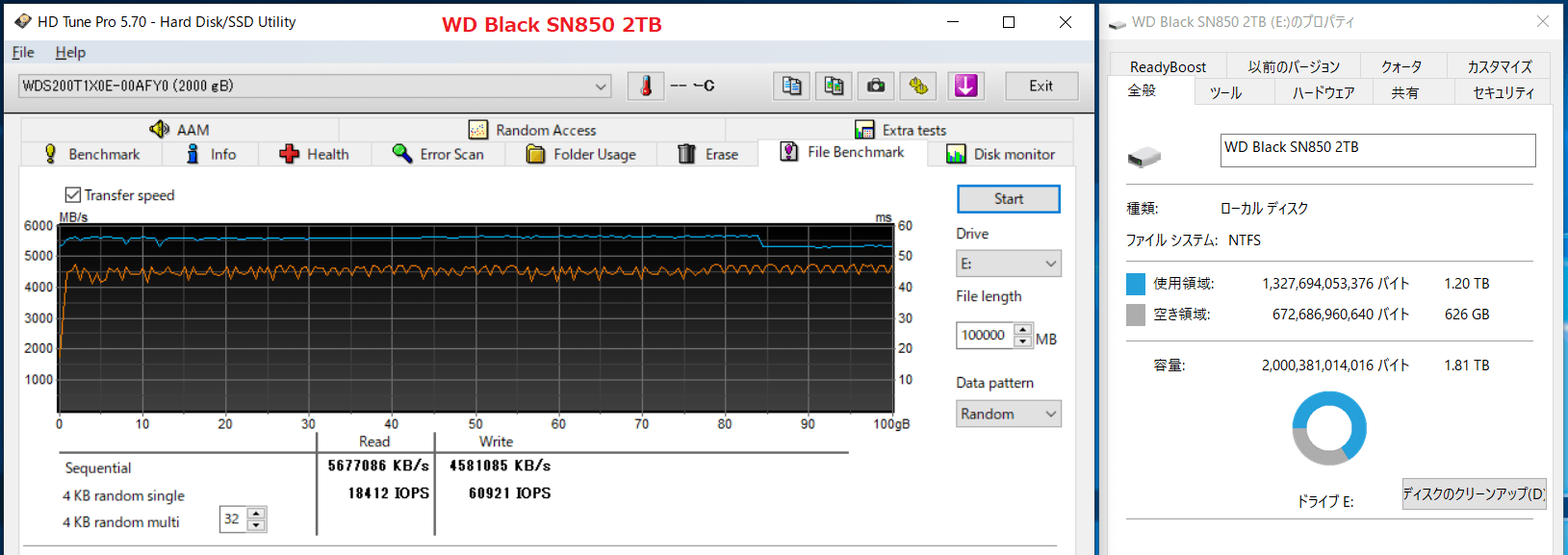The width and height of the screenshot is (1568, 555).
Task: Click the used space value 1.20 TB
Action: point(1467,284)
